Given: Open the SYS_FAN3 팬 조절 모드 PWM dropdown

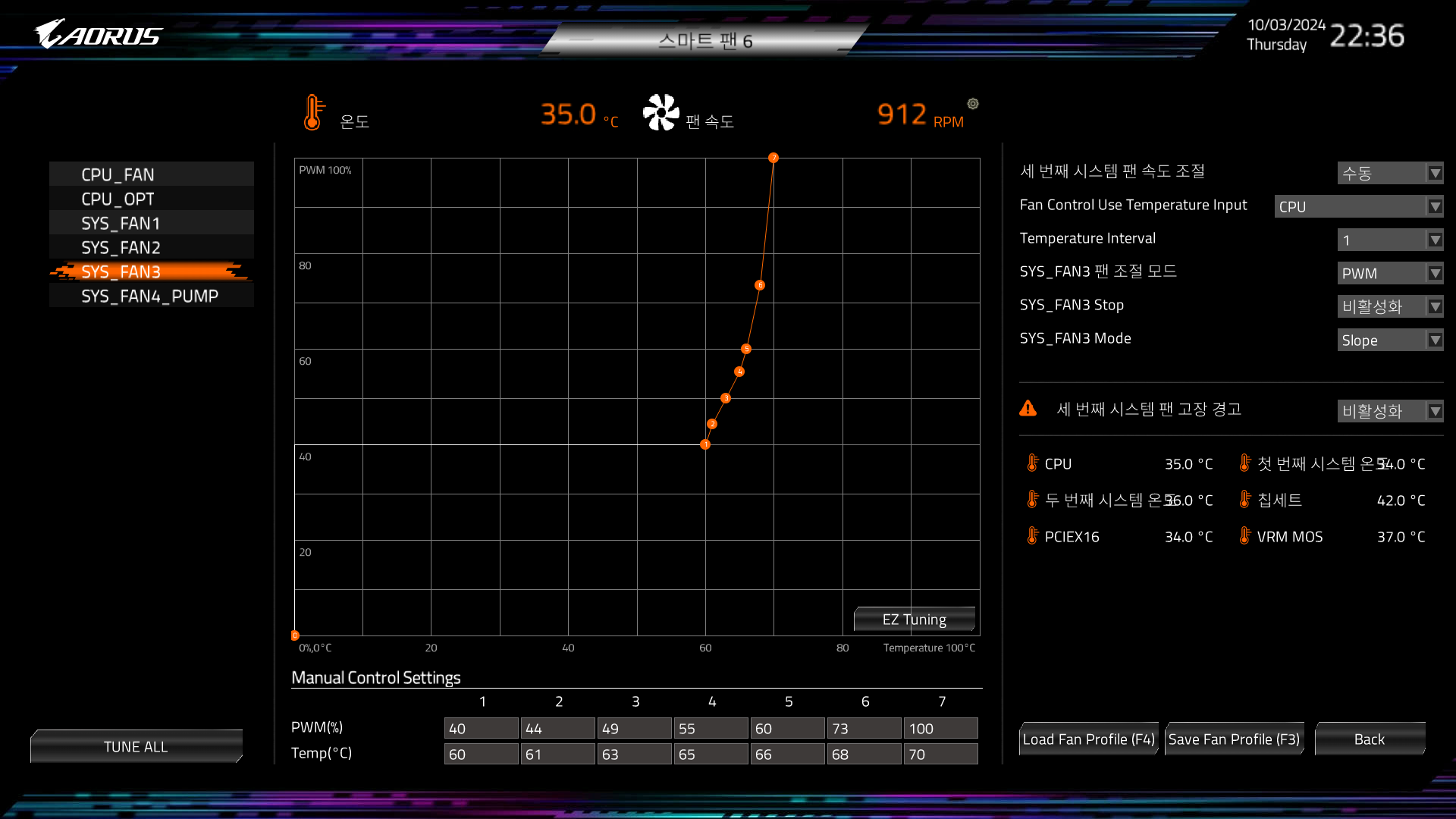Looking at the screenshot, I should [x=1390, y=273].
